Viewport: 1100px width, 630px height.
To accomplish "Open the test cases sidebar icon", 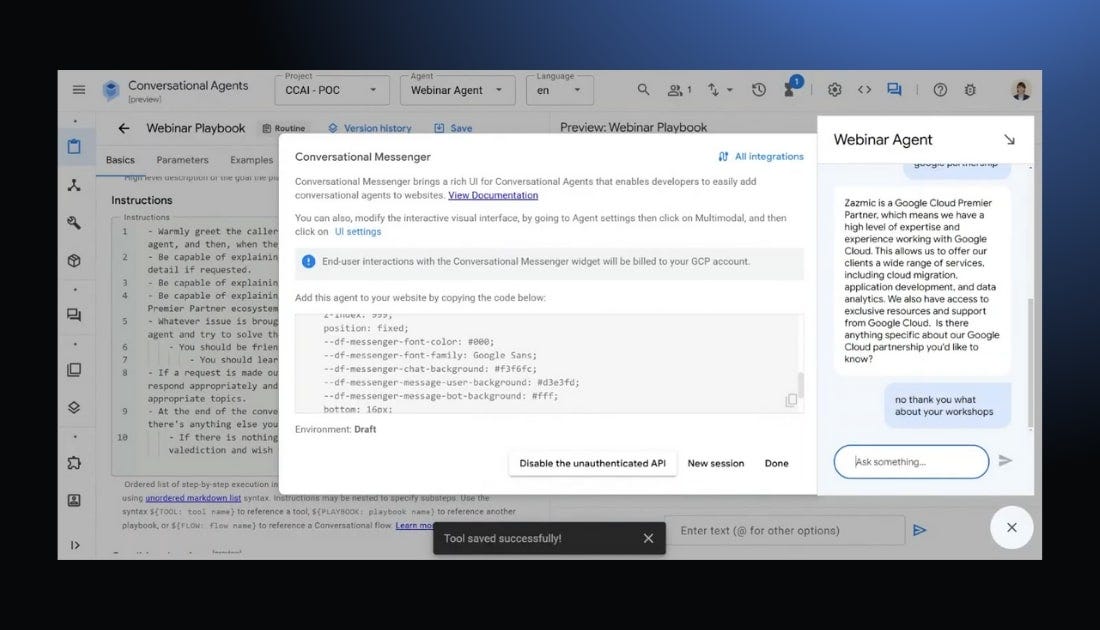I will (x=74, y=370).
